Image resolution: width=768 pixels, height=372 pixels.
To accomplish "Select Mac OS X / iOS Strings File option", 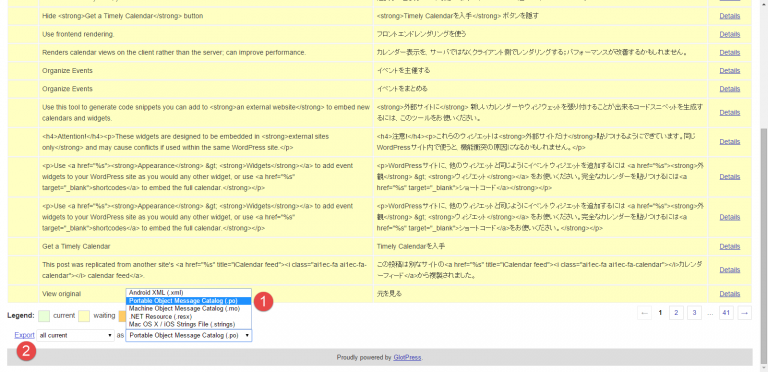I will [x=189, y=324].
